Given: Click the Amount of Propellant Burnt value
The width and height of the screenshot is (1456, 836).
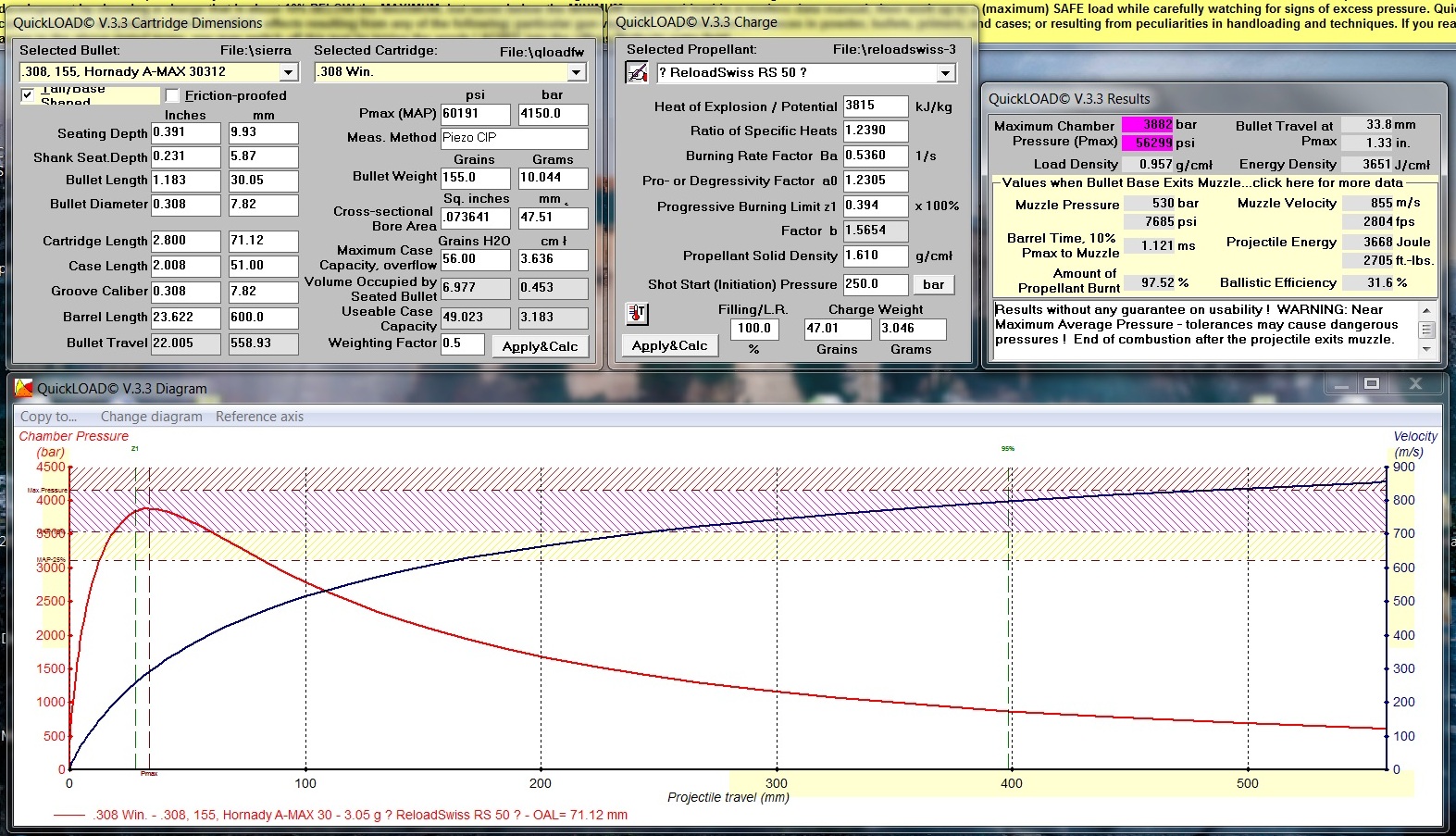Looking at the screenshot, I should (x=1149, y=282).
